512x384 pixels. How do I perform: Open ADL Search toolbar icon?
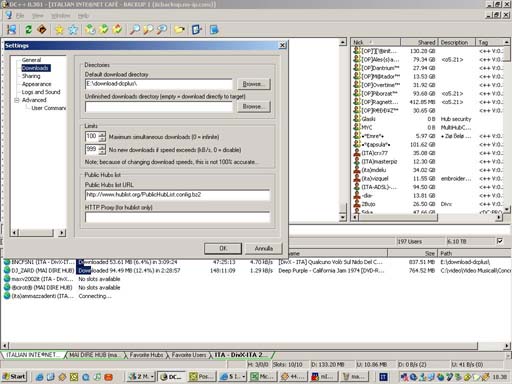tap(148, 30)
